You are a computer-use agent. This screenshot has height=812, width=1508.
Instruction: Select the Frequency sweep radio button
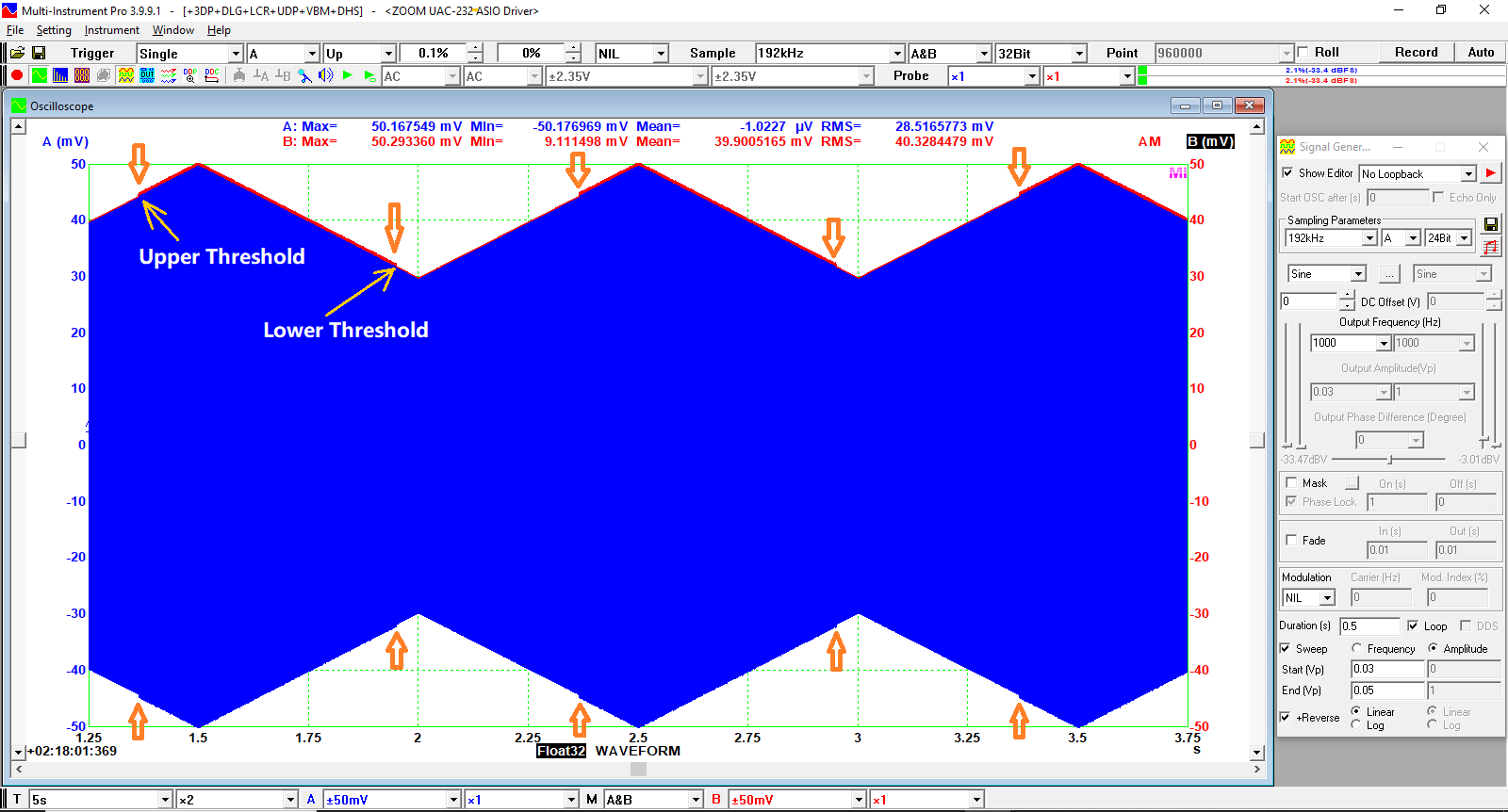coord(1356,648)
